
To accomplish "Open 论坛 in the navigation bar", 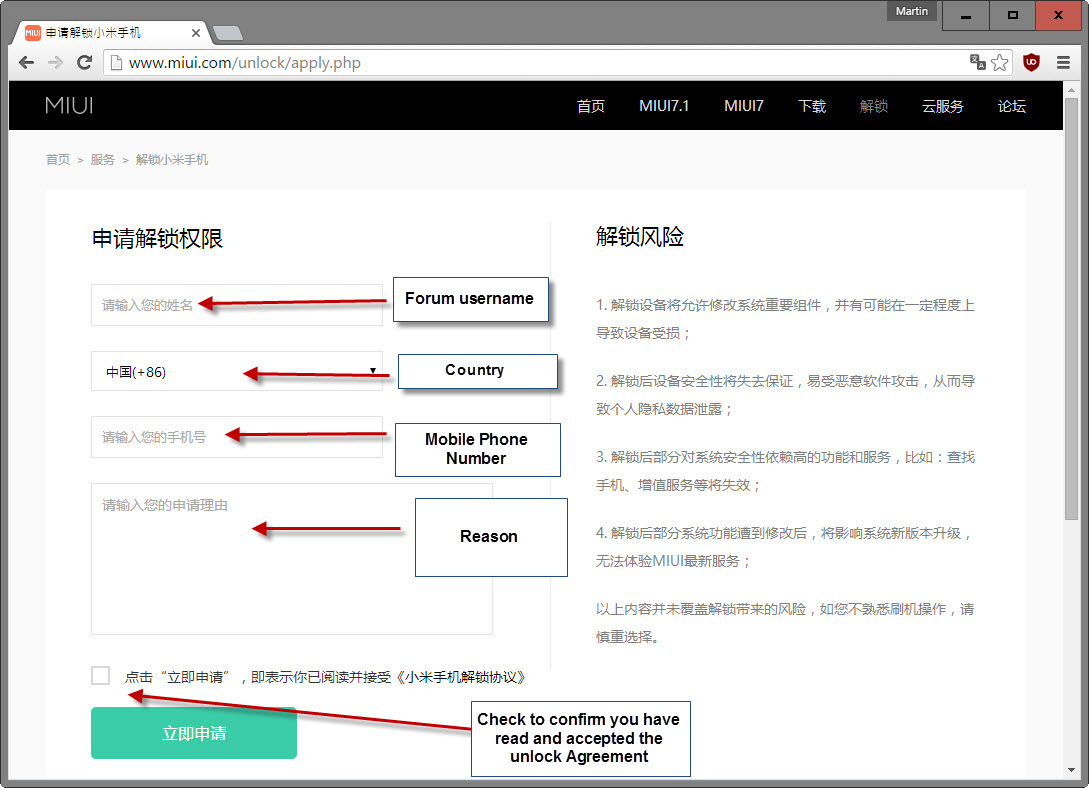I will point(1011,106).
